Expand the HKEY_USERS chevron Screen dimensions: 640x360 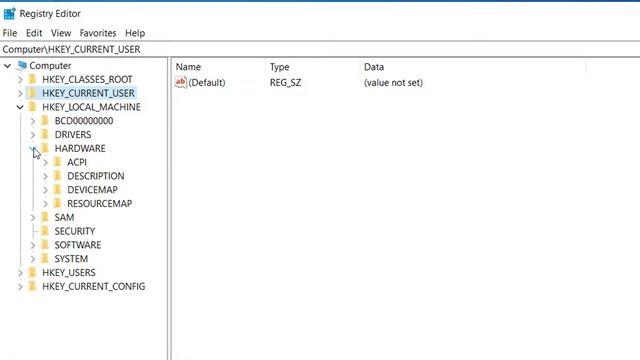tap(20, 273)
